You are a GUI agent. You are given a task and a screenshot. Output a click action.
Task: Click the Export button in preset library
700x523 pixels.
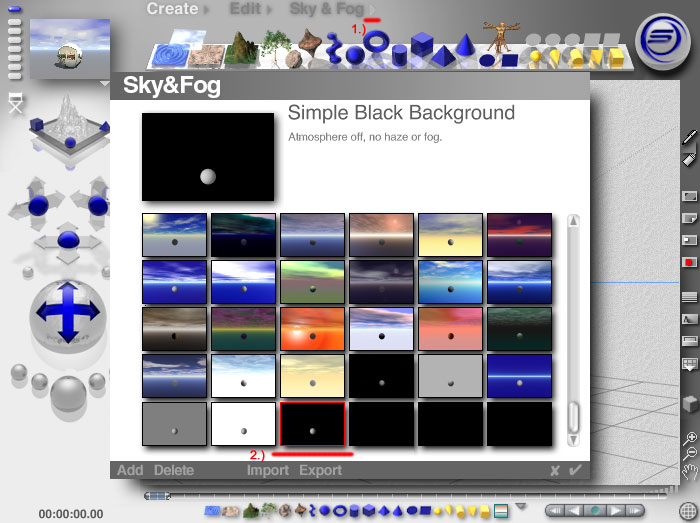coord(320,470)
